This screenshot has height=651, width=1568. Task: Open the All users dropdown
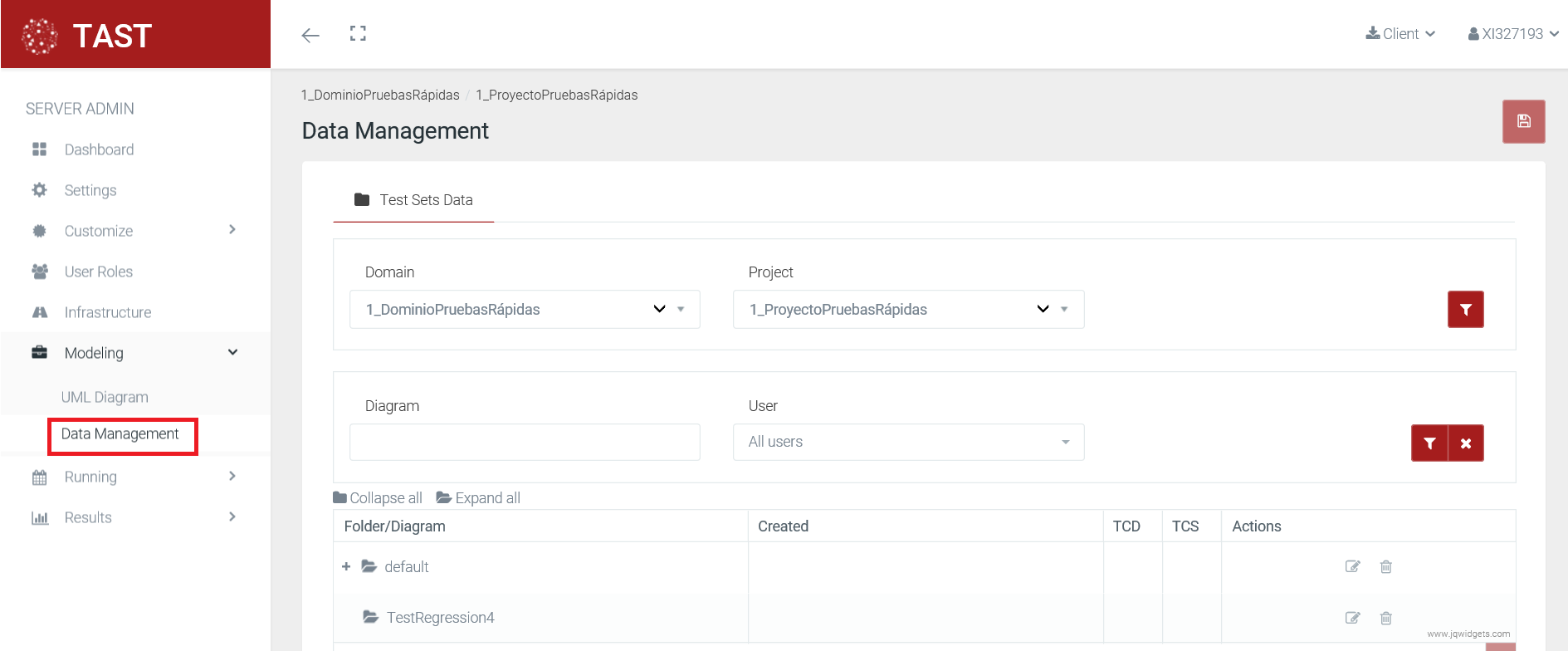[907, 442]
